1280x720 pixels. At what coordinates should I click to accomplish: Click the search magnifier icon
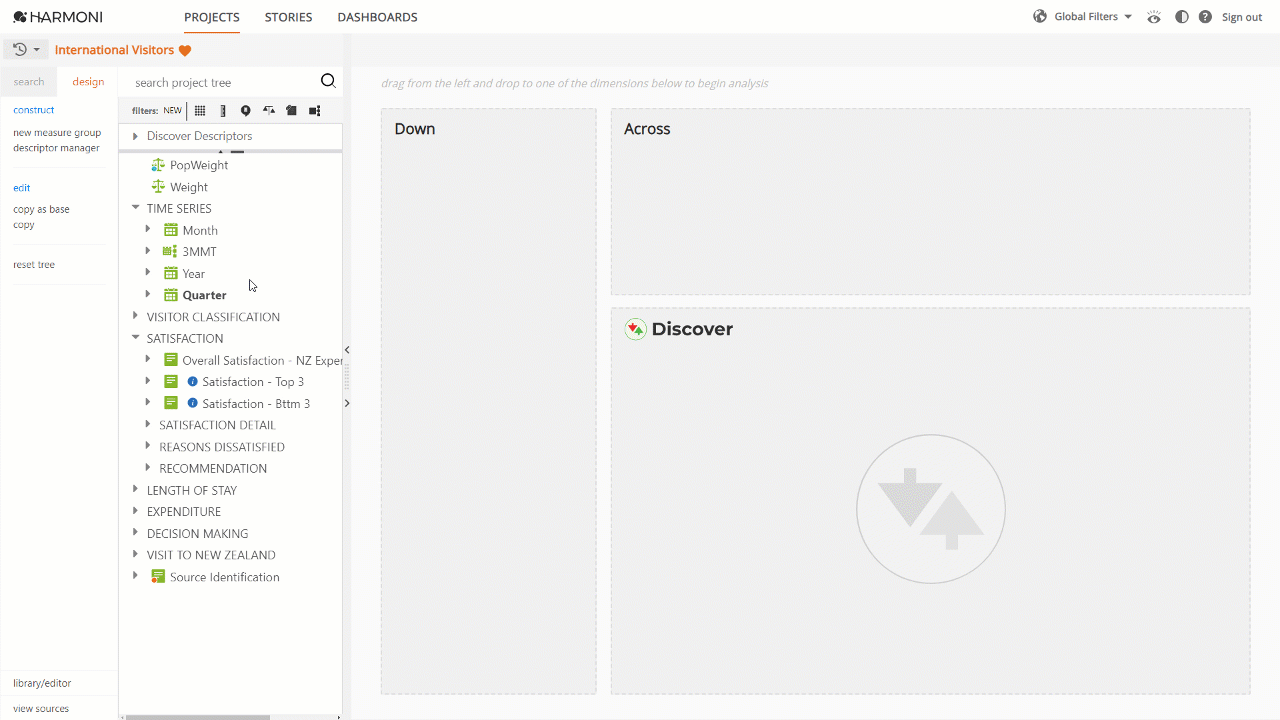pos(328,82)
